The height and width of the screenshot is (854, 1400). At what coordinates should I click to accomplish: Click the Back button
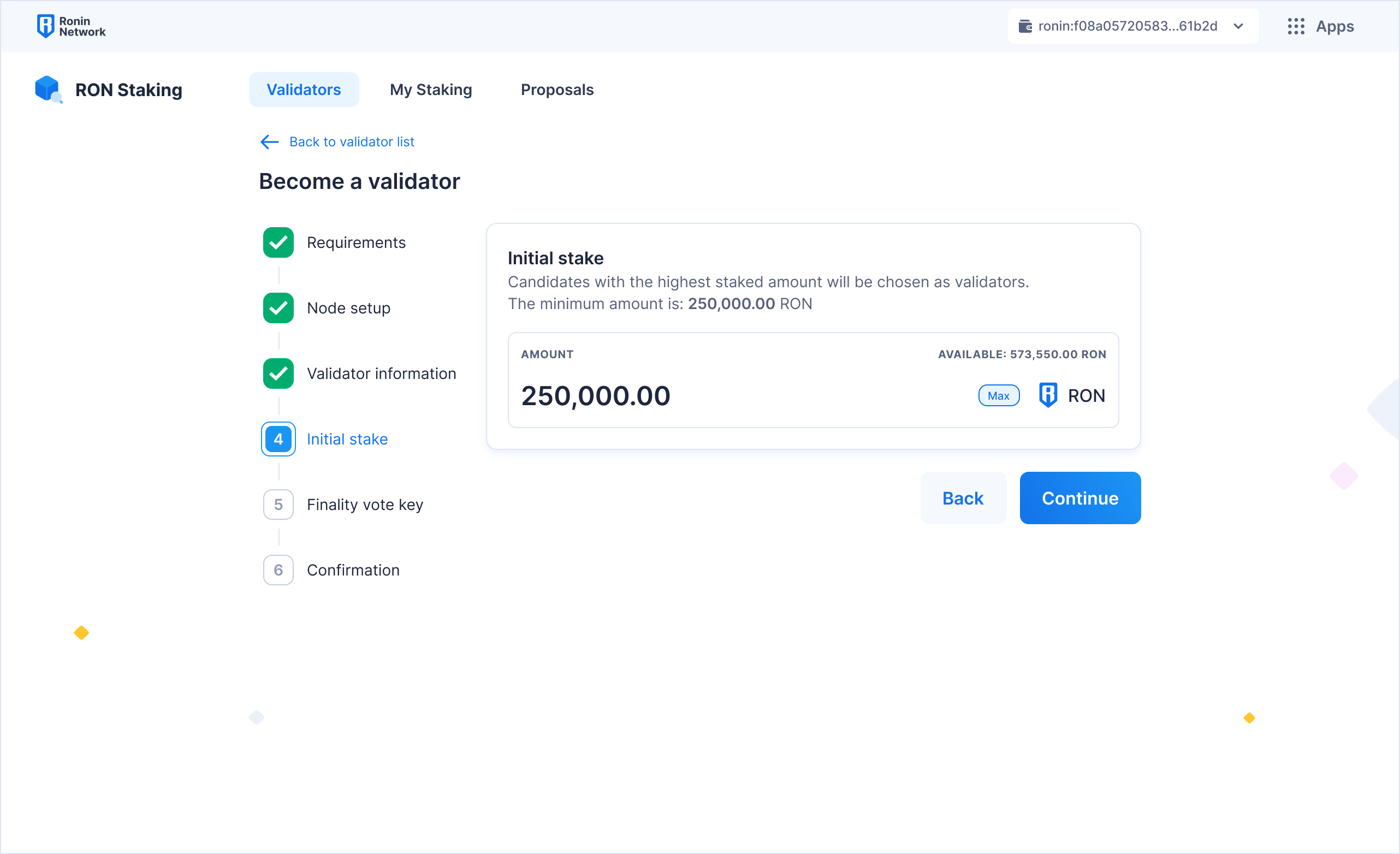[x=963, y=498]
